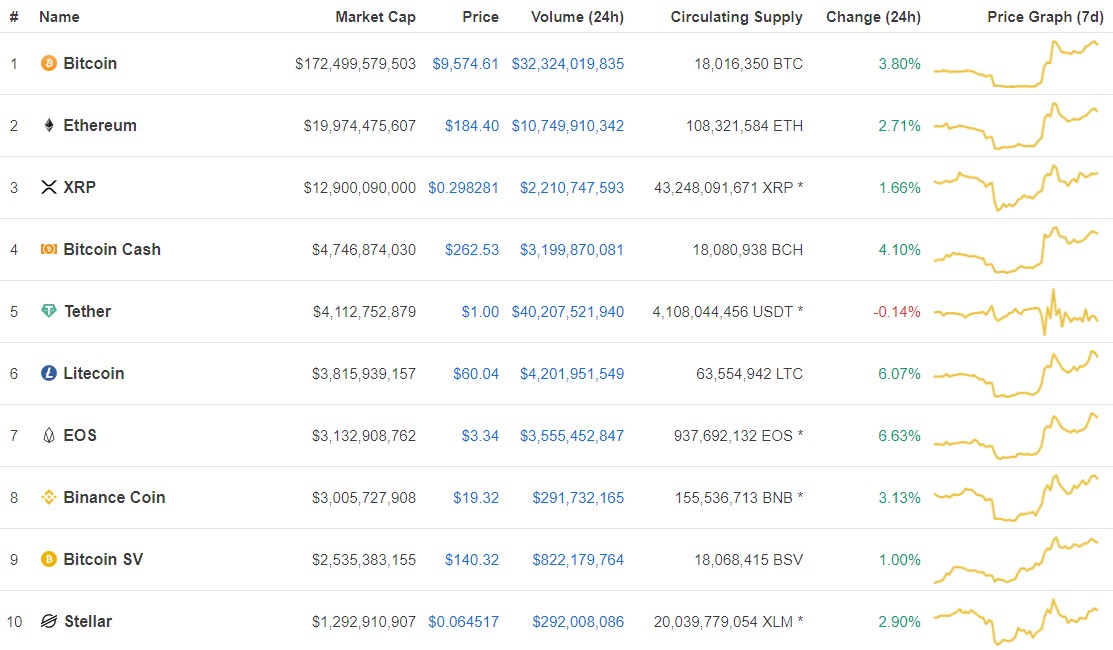The width and height of the screenshot is (1113, 650).
Task: Sort by Volume (24h) column header
Action: (x=578, y=17)
